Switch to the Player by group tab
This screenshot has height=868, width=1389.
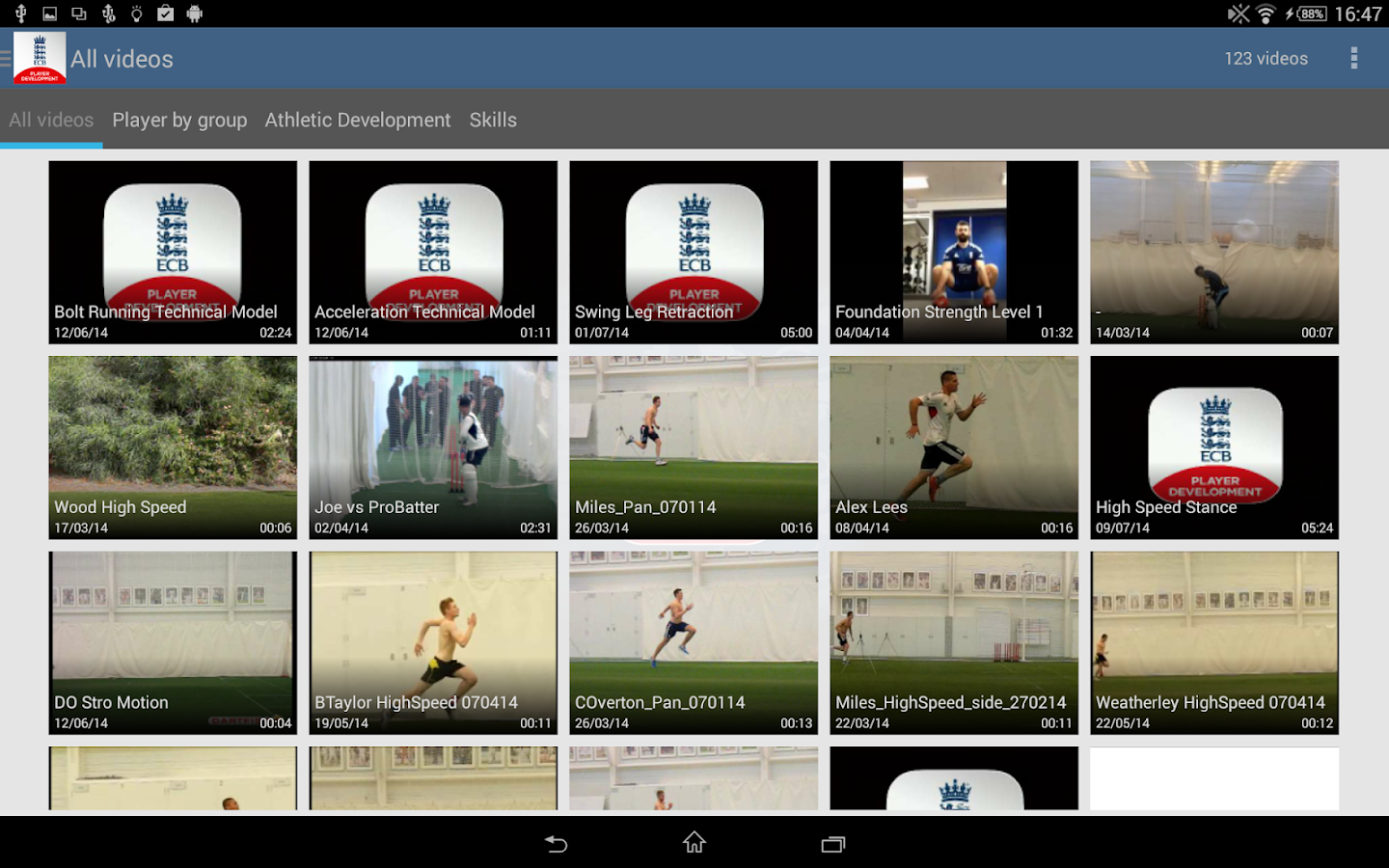click(179, 121)
